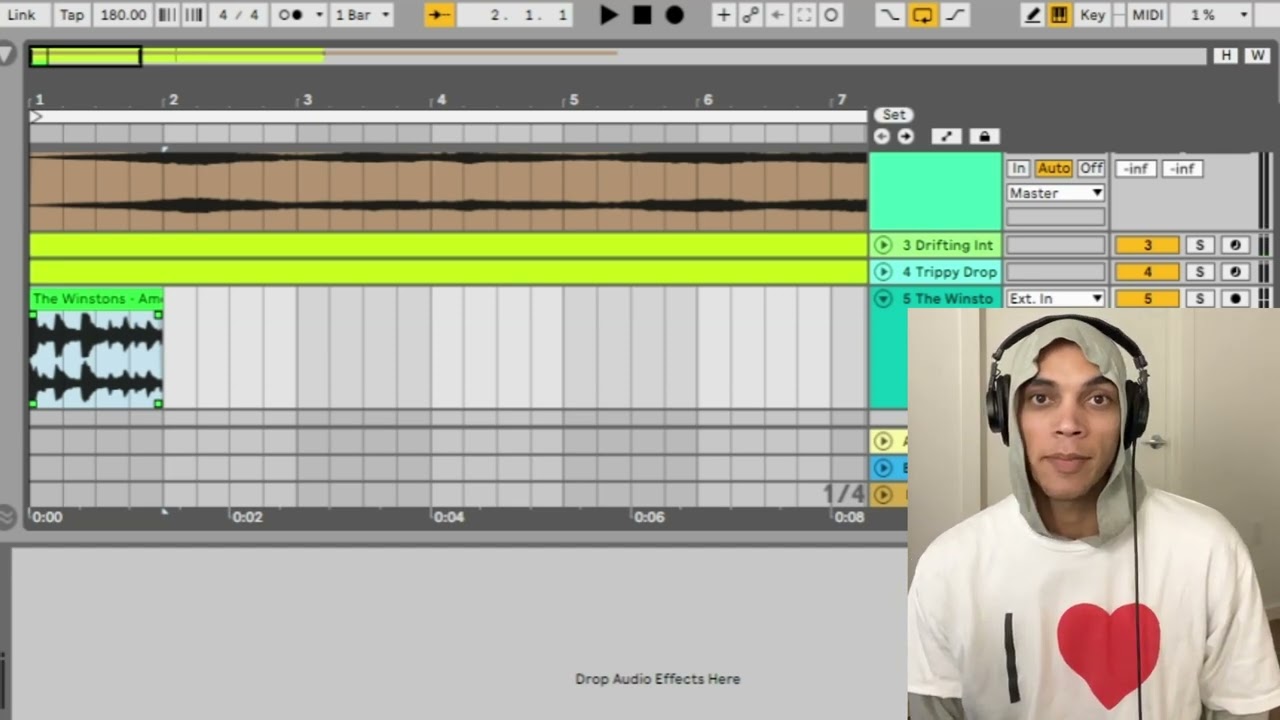The image size is (1280, 720).
Task: Open the 1 Bar quantization menu
Action: click(362, 15)
